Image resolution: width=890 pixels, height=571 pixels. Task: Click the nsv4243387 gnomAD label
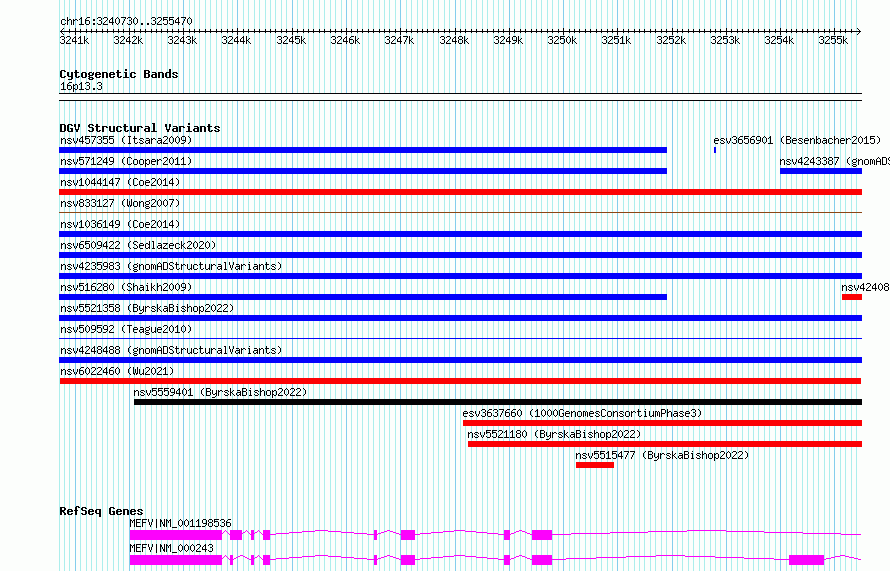(x=834, y=161)
